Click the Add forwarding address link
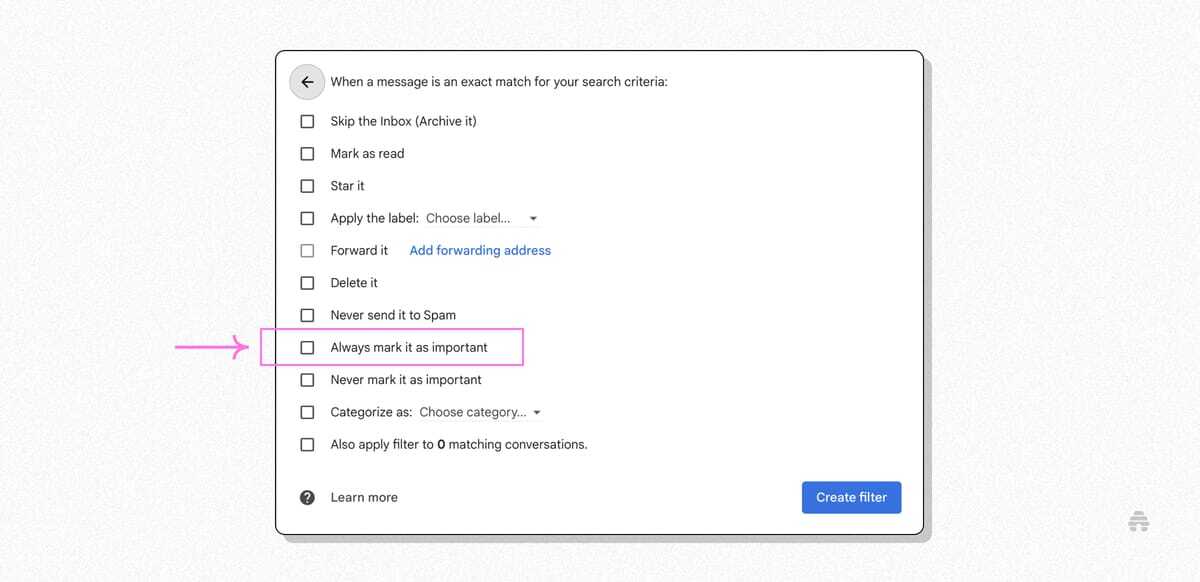The width and height of the screenshot is (1200, 582). click(480, 250)
